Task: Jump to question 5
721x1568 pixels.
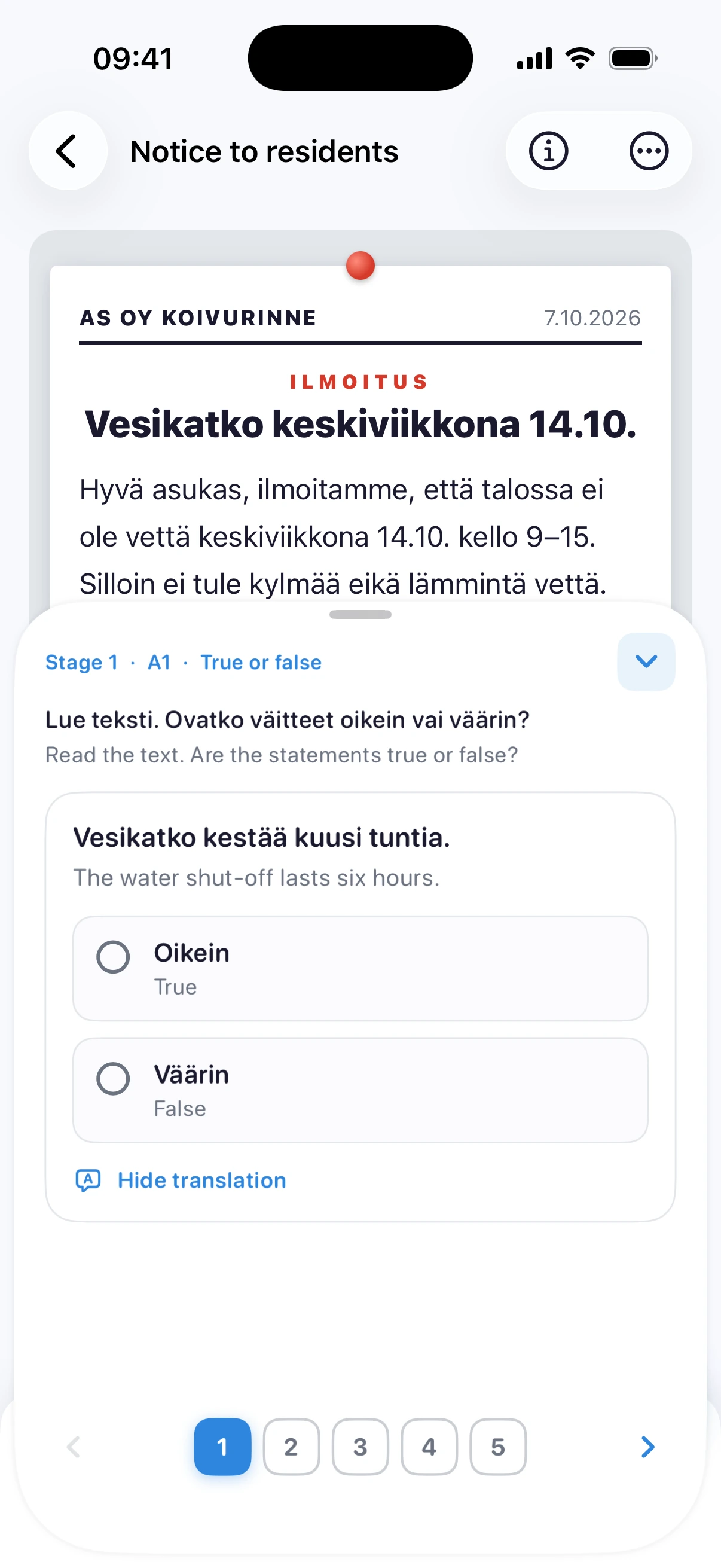Action: pyautogui.click(x=497, y=1447)
